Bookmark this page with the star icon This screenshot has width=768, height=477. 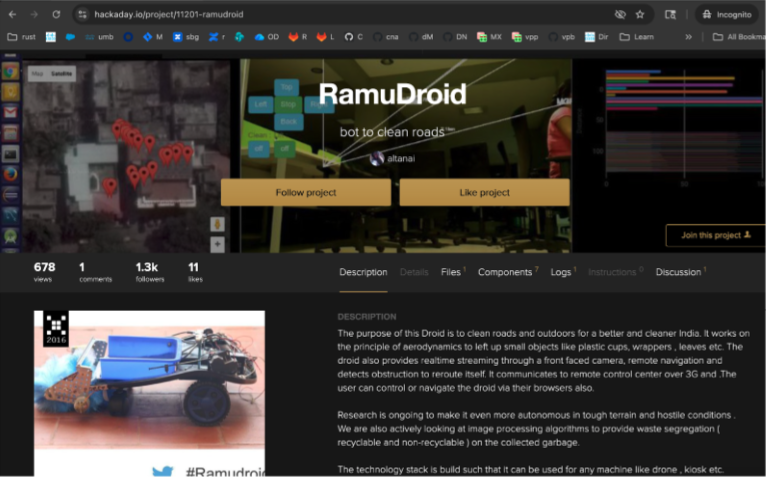640,14
